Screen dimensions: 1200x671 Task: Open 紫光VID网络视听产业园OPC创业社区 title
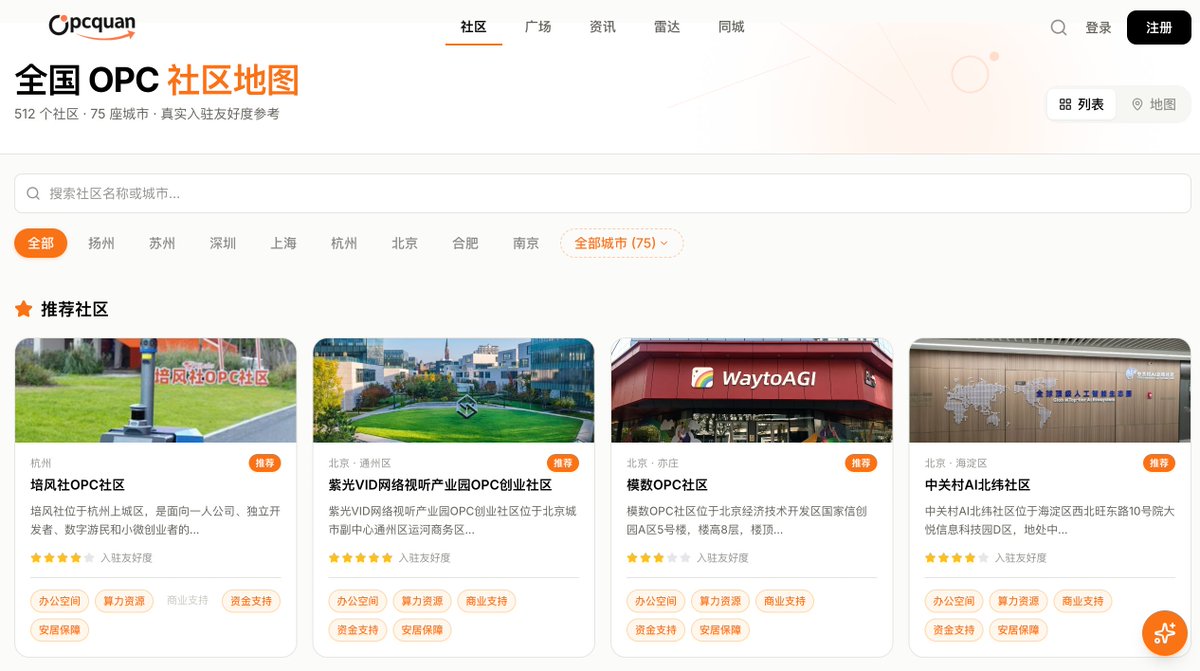pos(440,485)
